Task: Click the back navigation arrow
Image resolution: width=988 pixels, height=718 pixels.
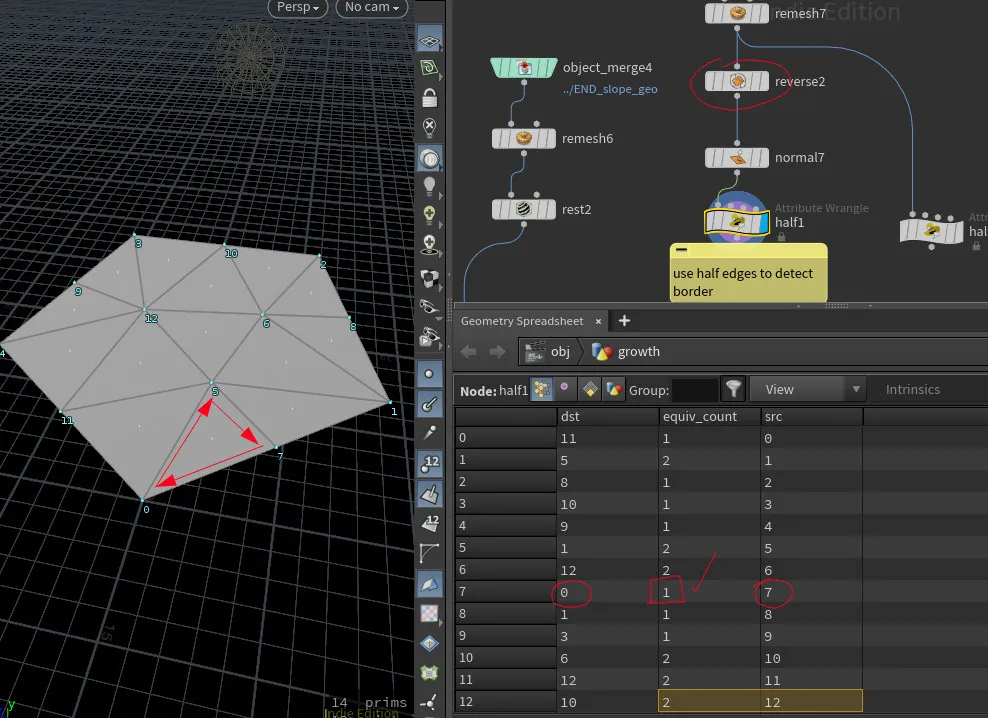Action: 468,352
